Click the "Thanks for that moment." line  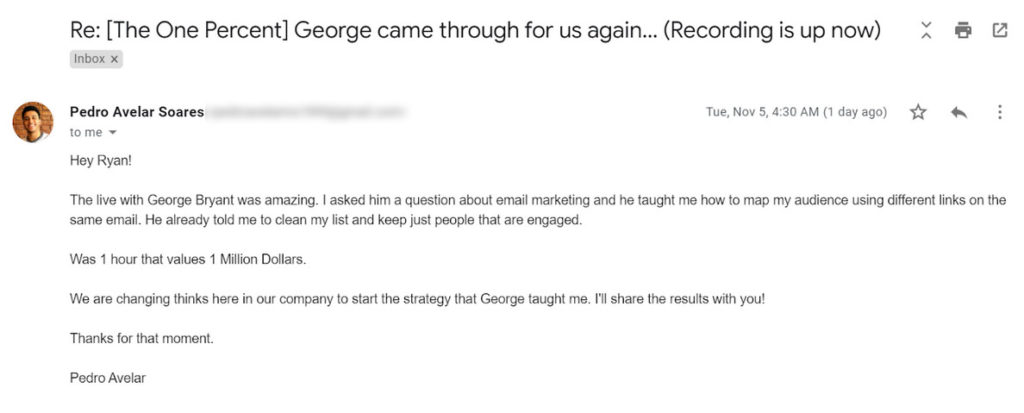[141, 338]
